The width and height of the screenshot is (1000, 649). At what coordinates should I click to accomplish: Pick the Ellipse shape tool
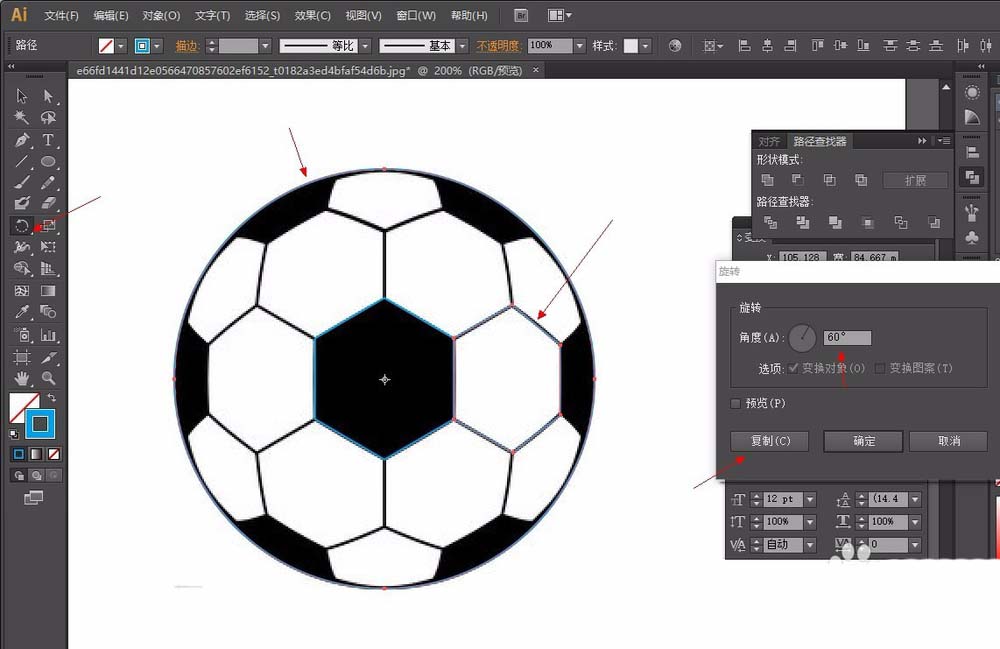click(48, 161)
